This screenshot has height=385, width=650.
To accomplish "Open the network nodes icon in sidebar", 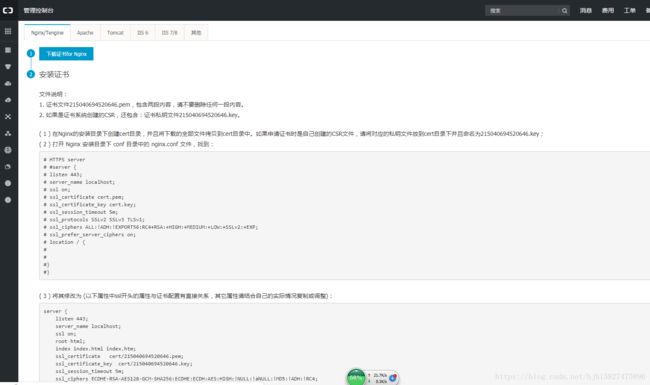I will (8, 133).
